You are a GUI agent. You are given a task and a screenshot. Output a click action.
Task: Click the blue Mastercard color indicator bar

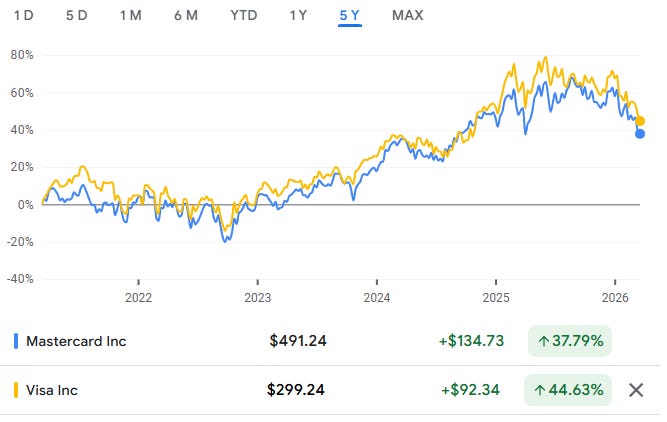click(16, 341)
